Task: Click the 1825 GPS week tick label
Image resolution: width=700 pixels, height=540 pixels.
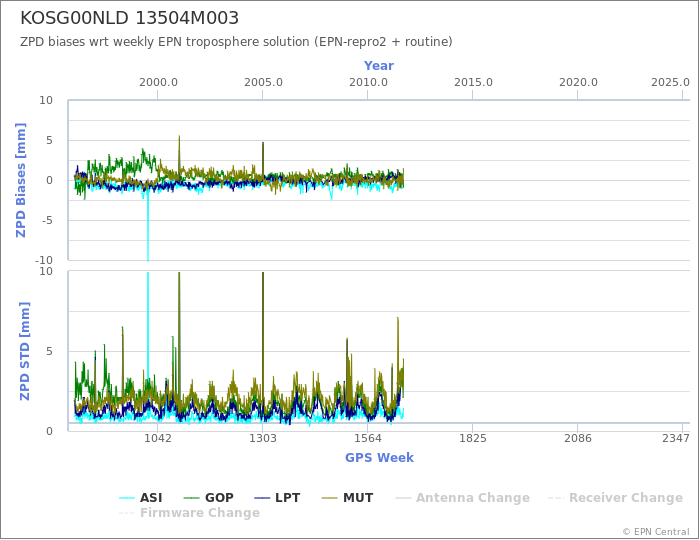Action: [x=473, y=438]
